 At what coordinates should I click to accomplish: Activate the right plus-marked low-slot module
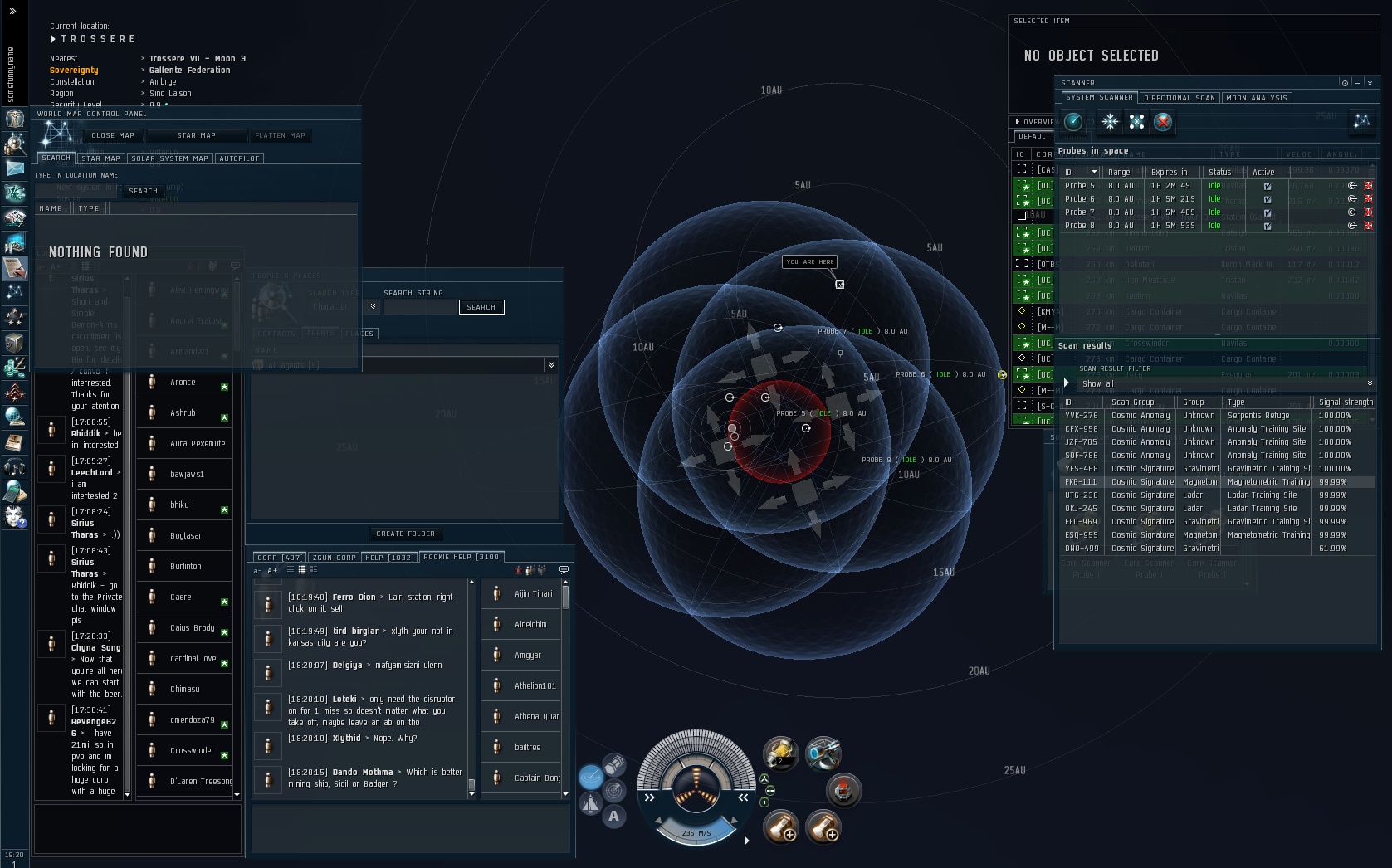pyautogui.click(x=823, y=827)
